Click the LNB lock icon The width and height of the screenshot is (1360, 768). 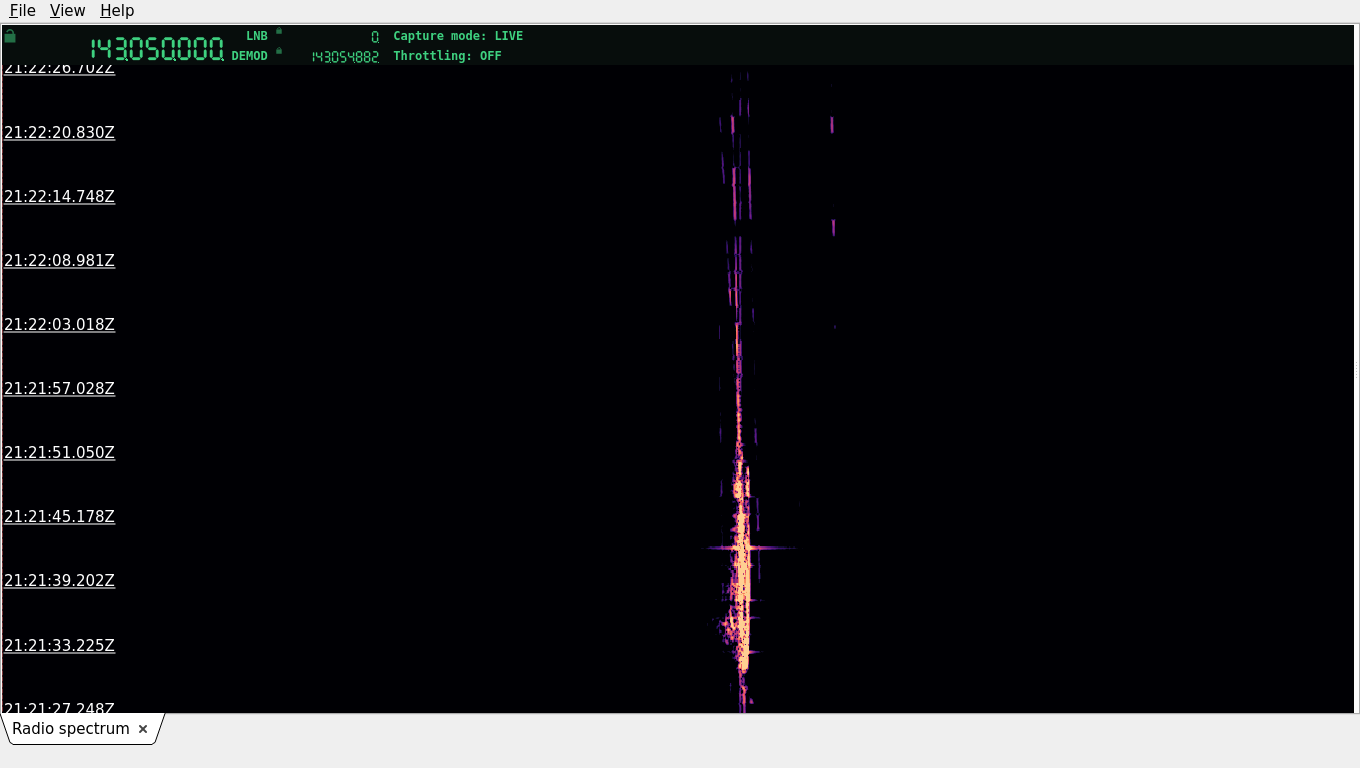[x=279, y=31]
